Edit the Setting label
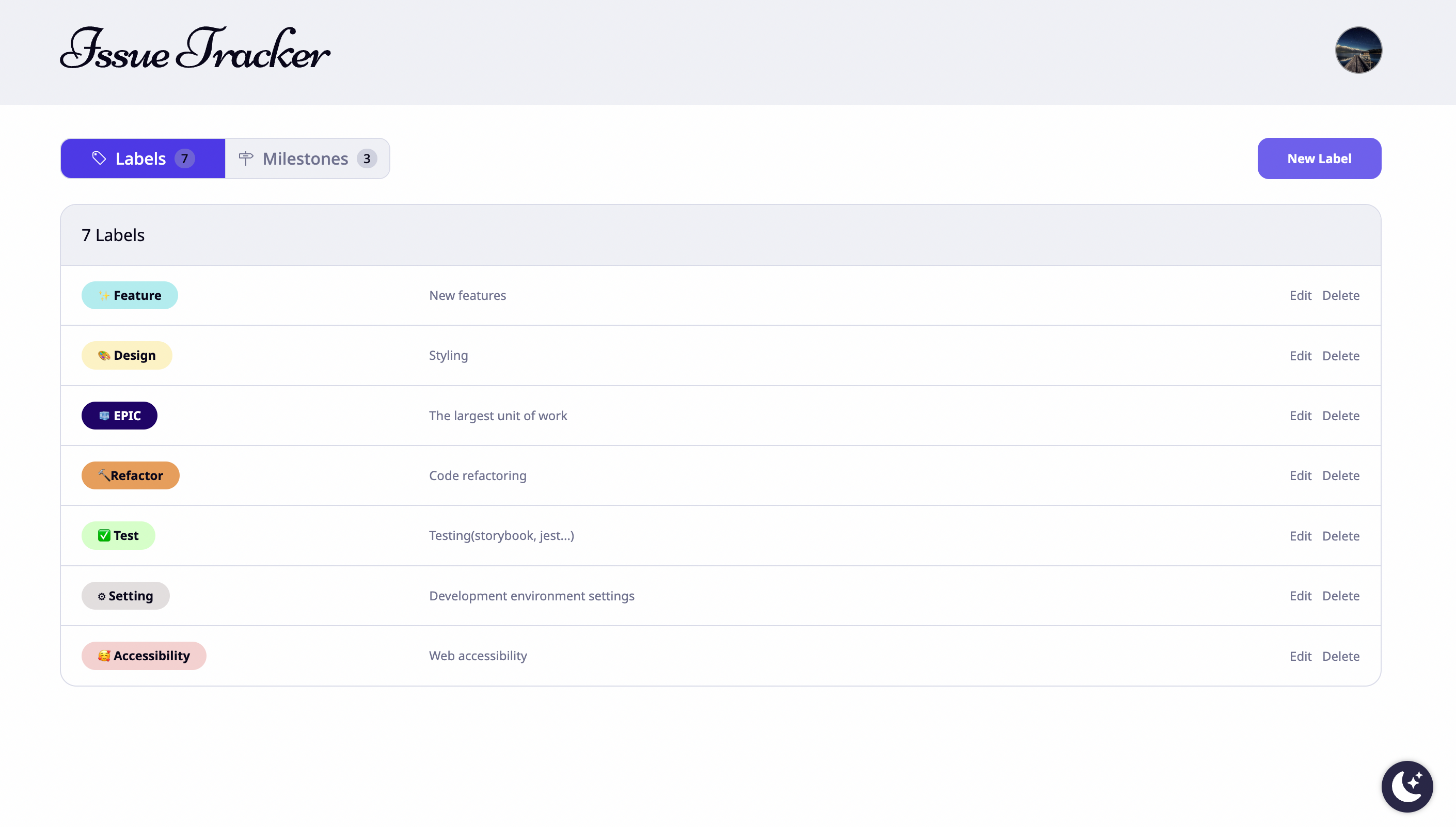Image resolution: width=1456 pixels, height=827 pixels. coord(1300,596)
